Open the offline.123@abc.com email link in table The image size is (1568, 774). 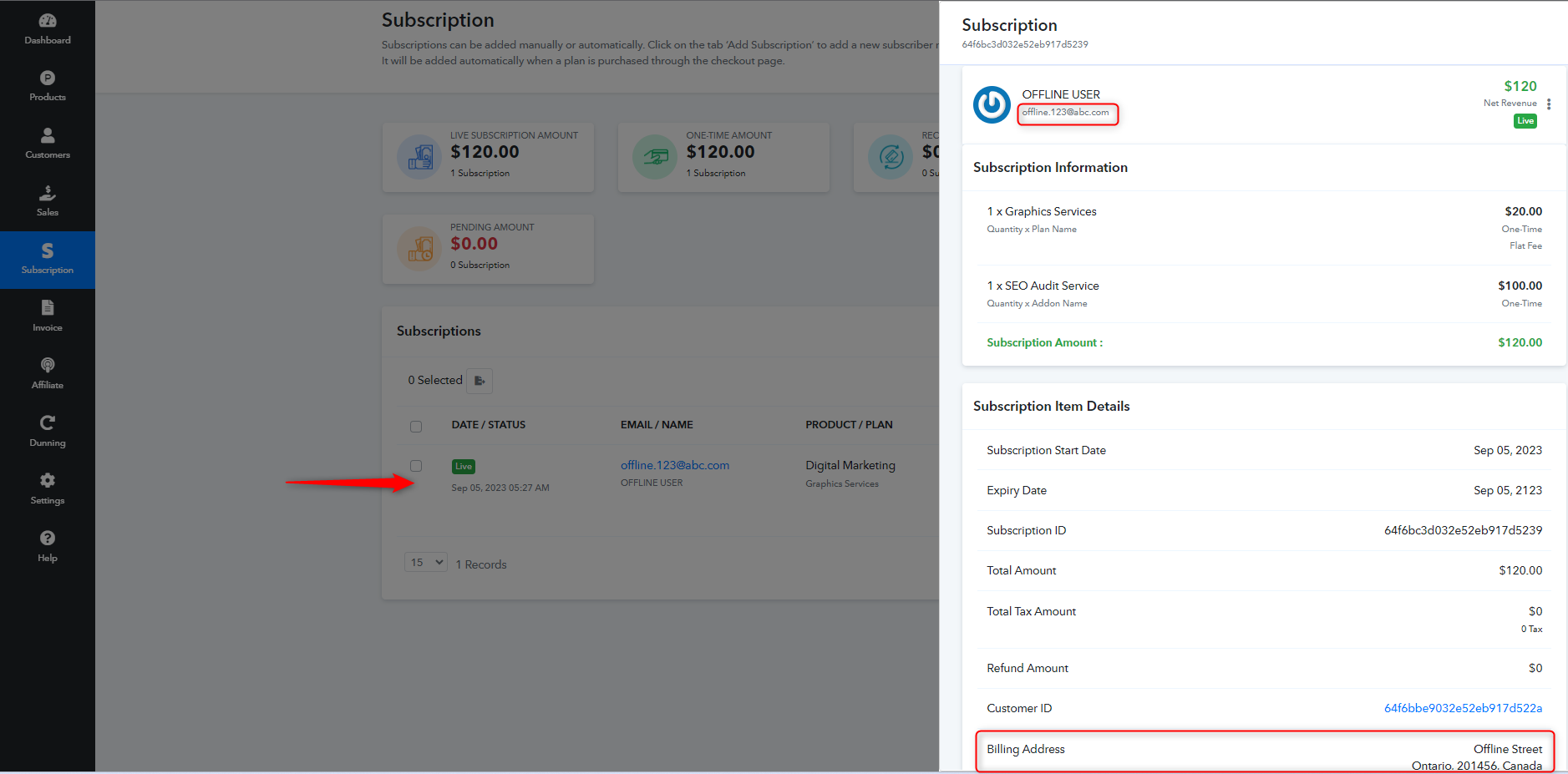pyautogui.click(x=675, y=465)
